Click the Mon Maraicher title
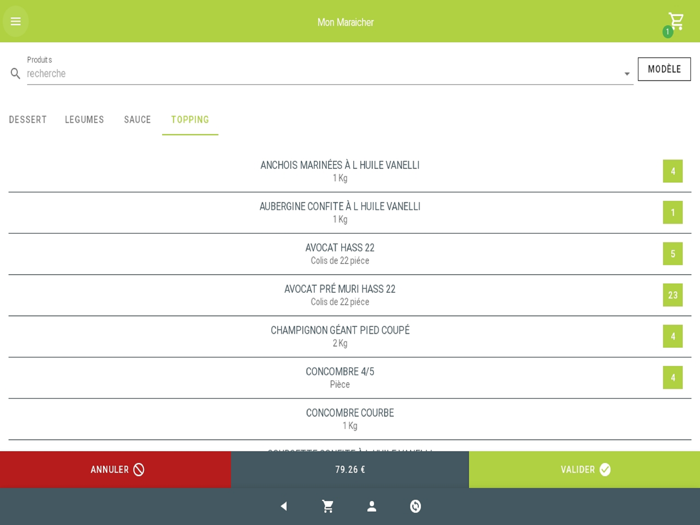The width and height of the screenshot is (700, 525). pos(346,22)
